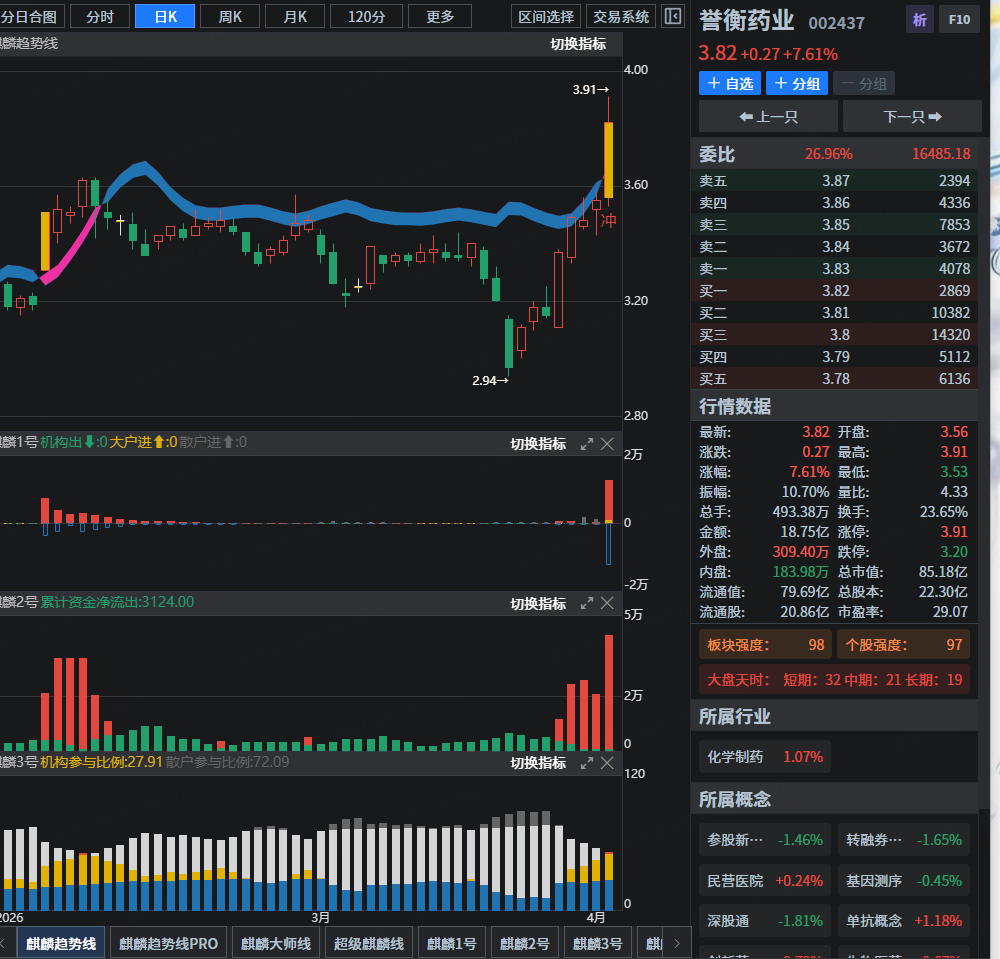This screenshot has width=1000, height=959.
Task: Go to next stock 下一只
Action: coord(911,116)
